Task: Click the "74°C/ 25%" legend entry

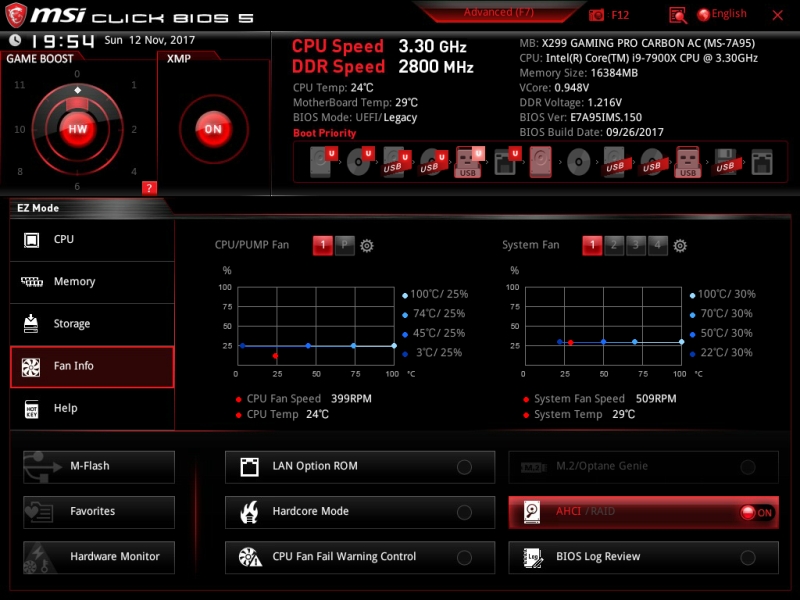Action: [x=434, y=314]
